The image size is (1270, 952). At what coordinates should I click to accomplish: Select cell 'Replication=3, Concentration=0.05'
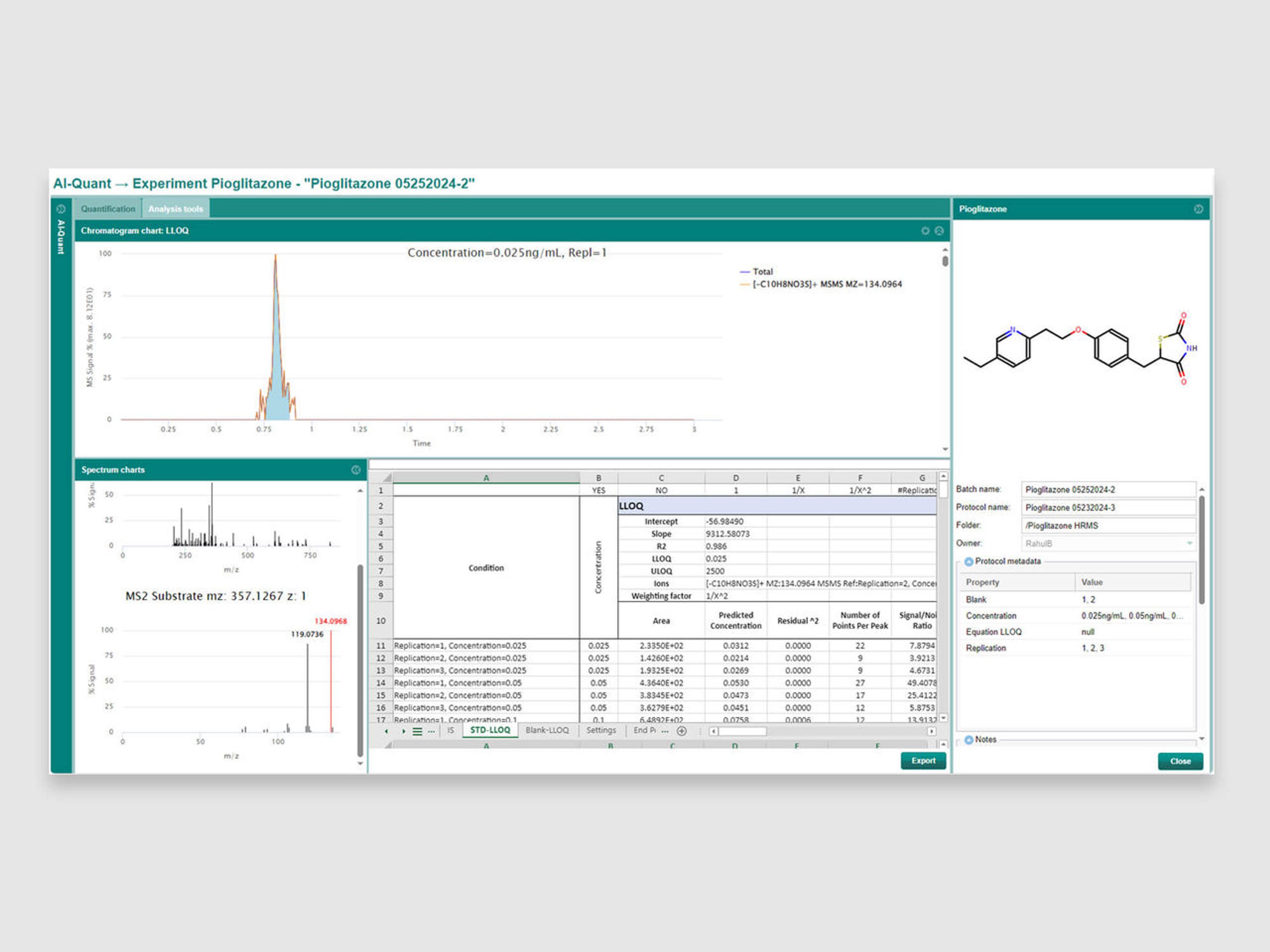click(486, 708)
